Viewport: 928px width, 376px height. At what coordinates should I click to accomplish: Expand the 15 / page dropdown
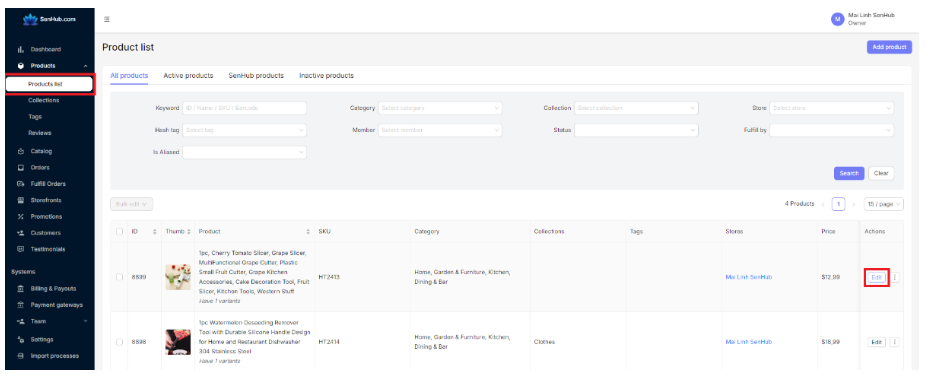coord(884,204)
